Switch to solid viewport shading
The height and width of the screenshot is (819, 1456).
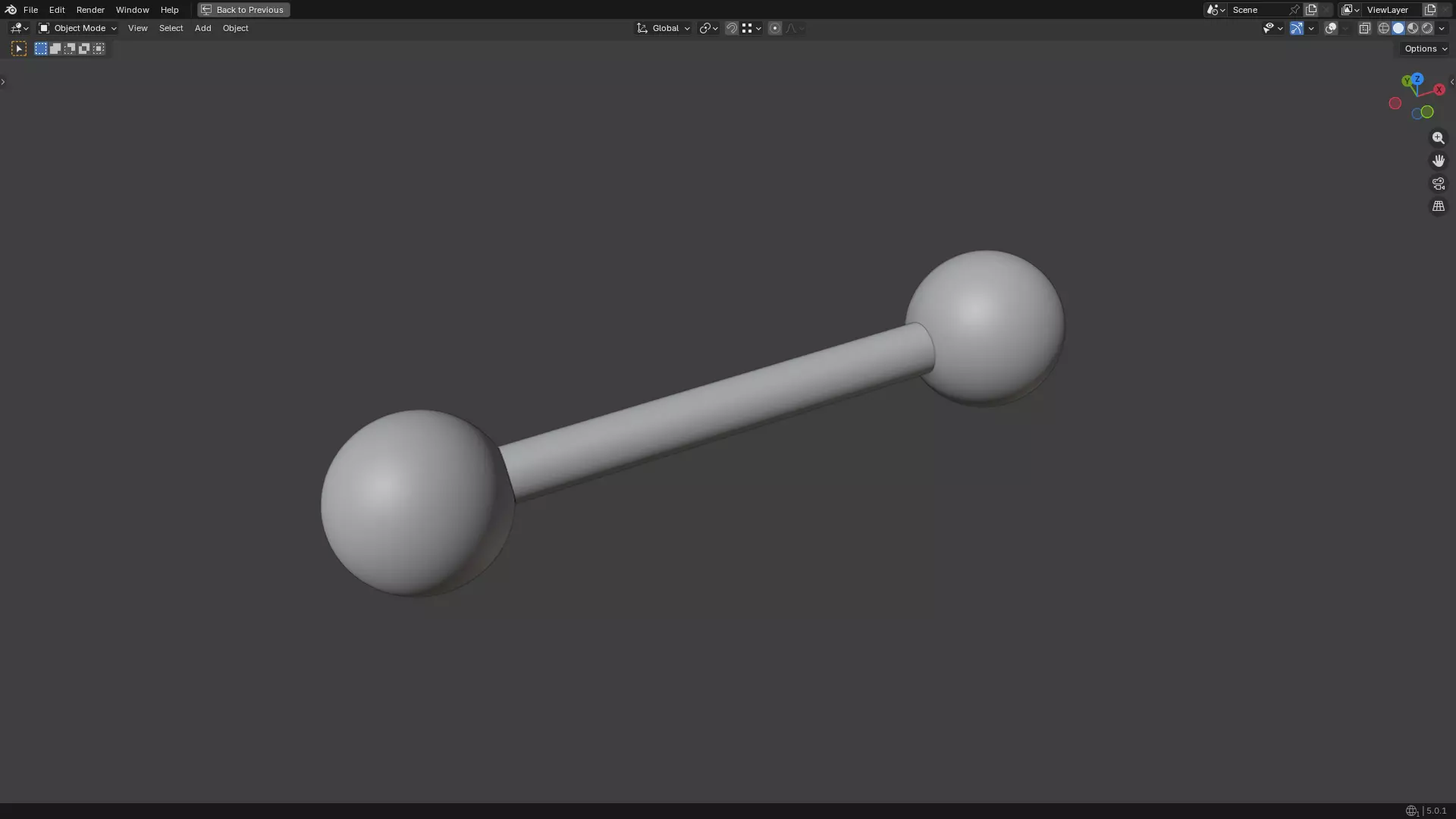point(1398,28)
